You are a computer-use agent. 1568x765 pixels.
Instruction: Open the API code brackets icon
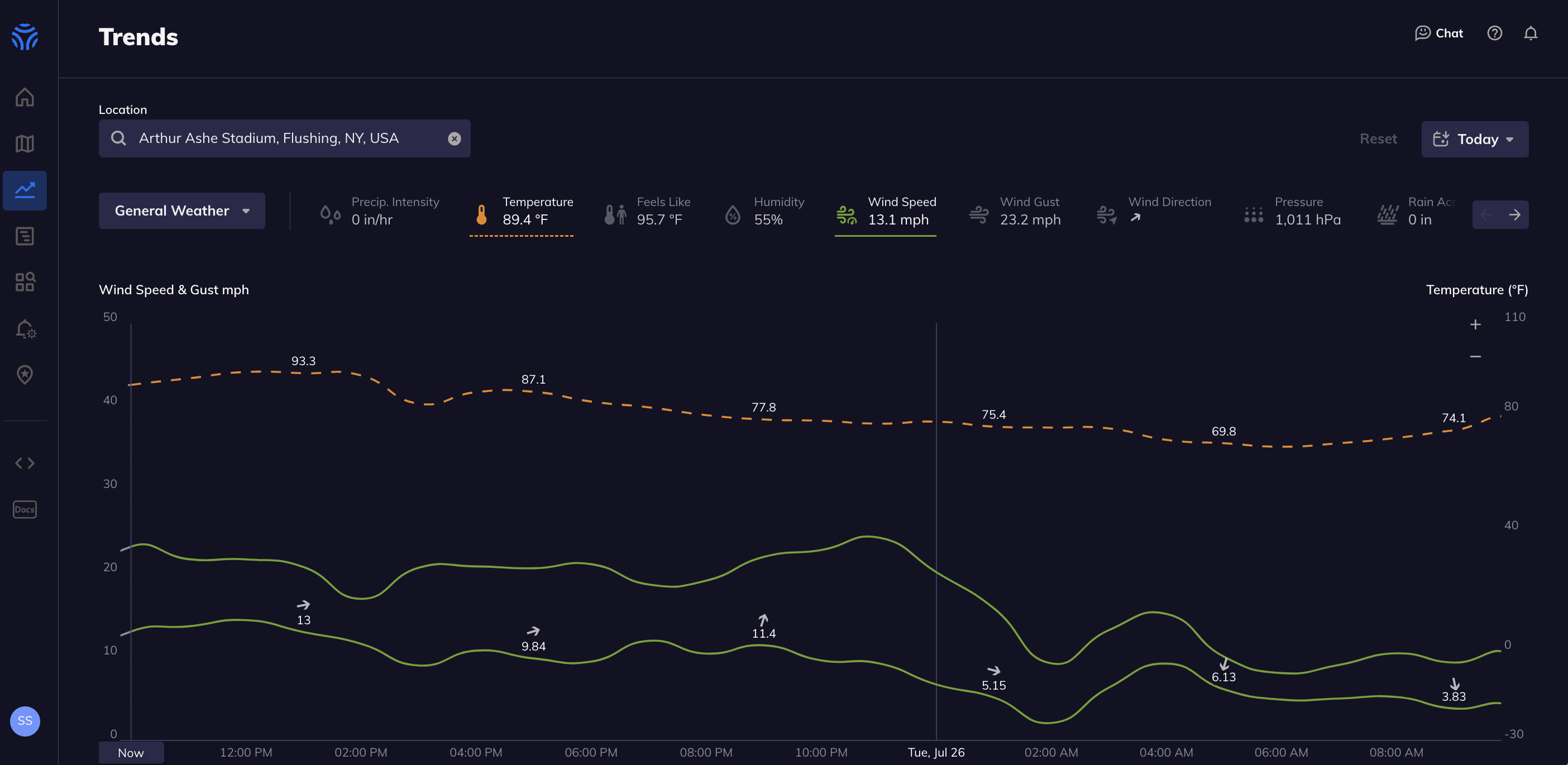tap(25, 463)
